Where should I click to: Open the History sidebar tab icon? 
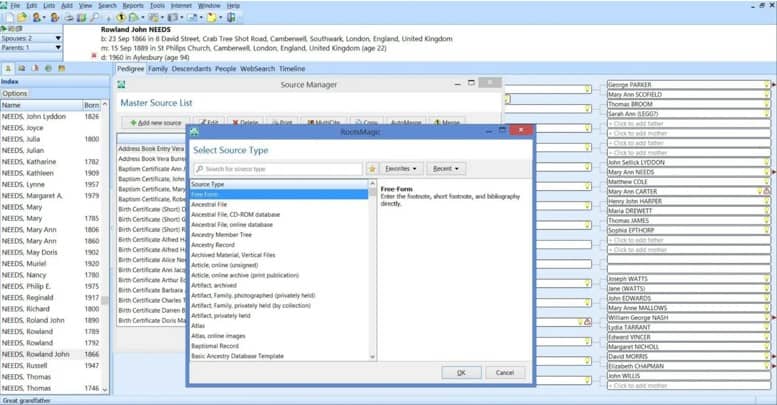(49, 68)
